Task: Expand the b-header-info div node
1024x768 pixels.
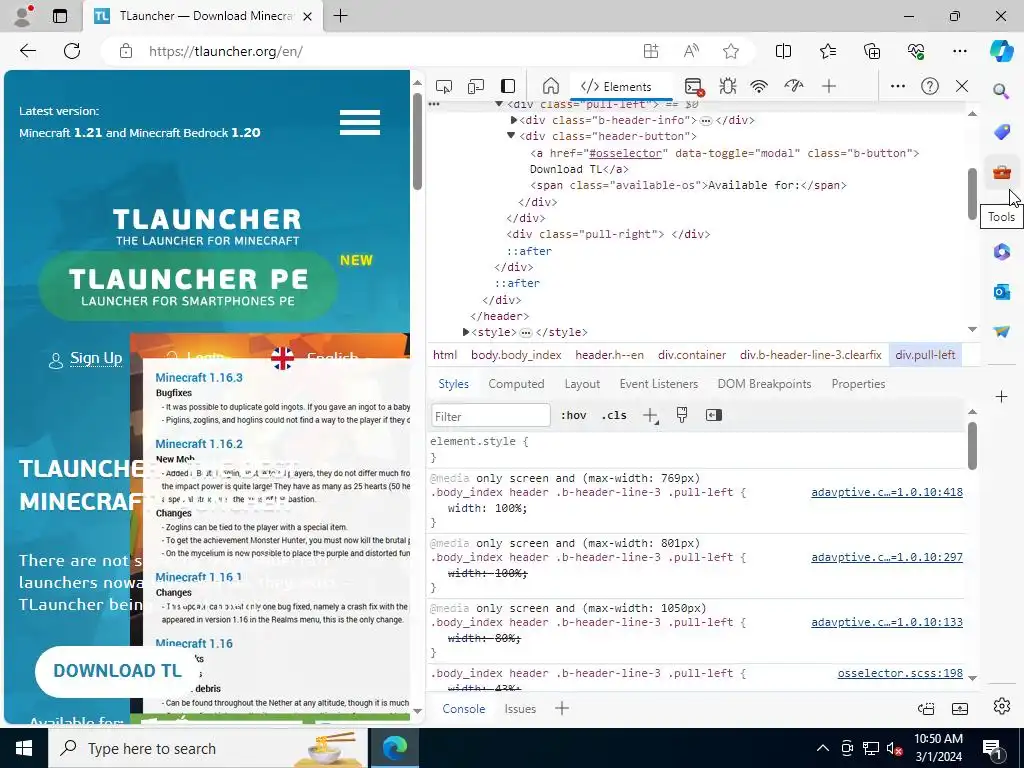Action: coord(513,120)
